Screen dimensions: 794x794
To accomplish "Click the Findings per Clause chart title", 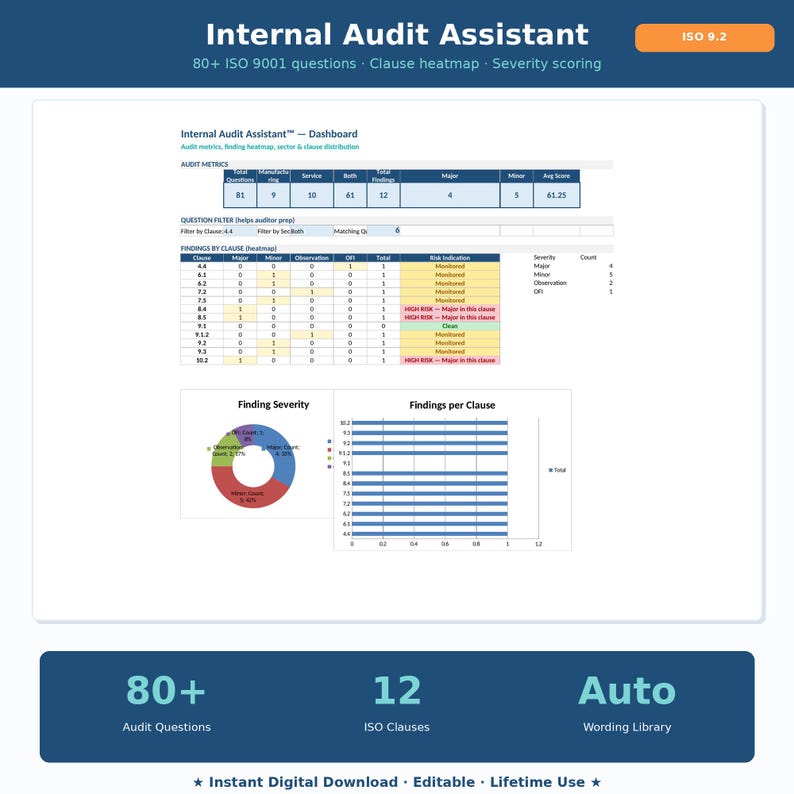I will (x=452, y=405).
